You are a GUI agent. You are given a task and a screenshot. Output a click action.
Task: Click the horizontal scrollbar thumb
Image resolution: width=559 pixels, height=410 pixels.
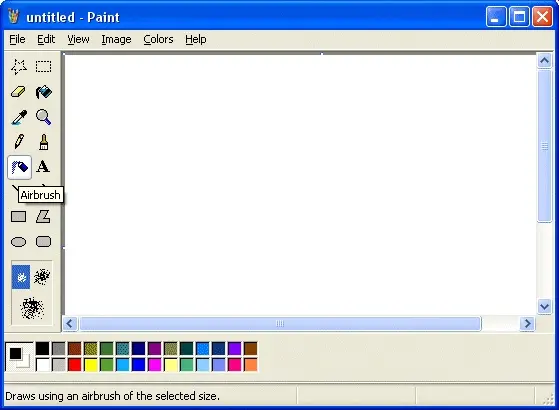tap(280, 324)
